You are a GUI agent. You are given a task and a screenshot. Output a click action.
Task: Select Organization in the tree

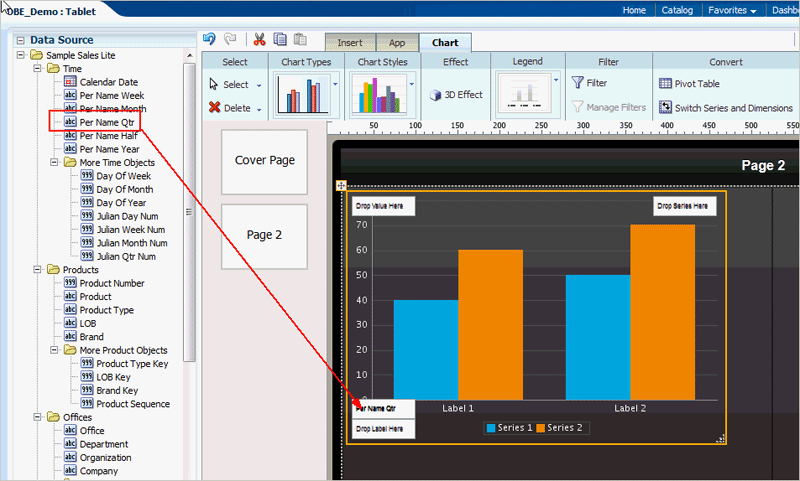coord(105,457)
